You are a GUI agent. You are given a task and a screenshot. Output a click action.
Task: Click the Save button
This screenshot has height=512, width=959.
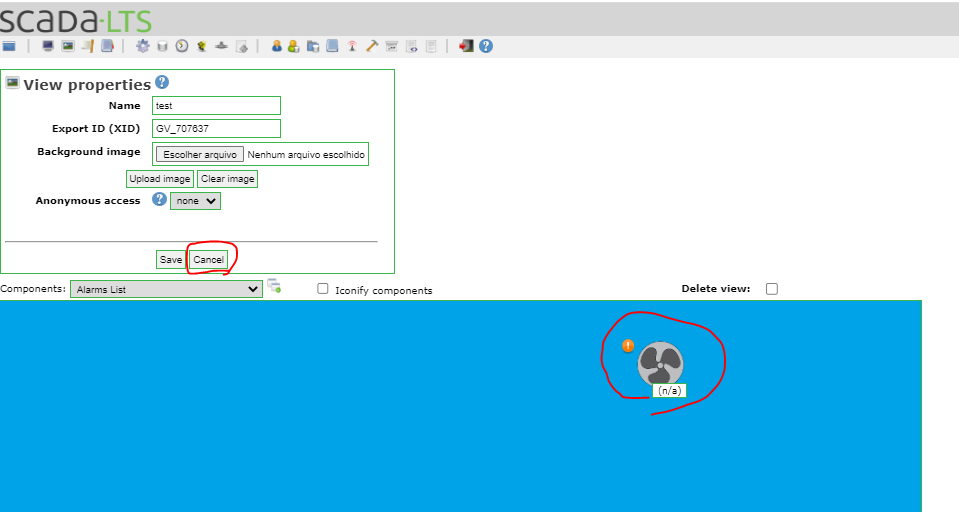171,259
